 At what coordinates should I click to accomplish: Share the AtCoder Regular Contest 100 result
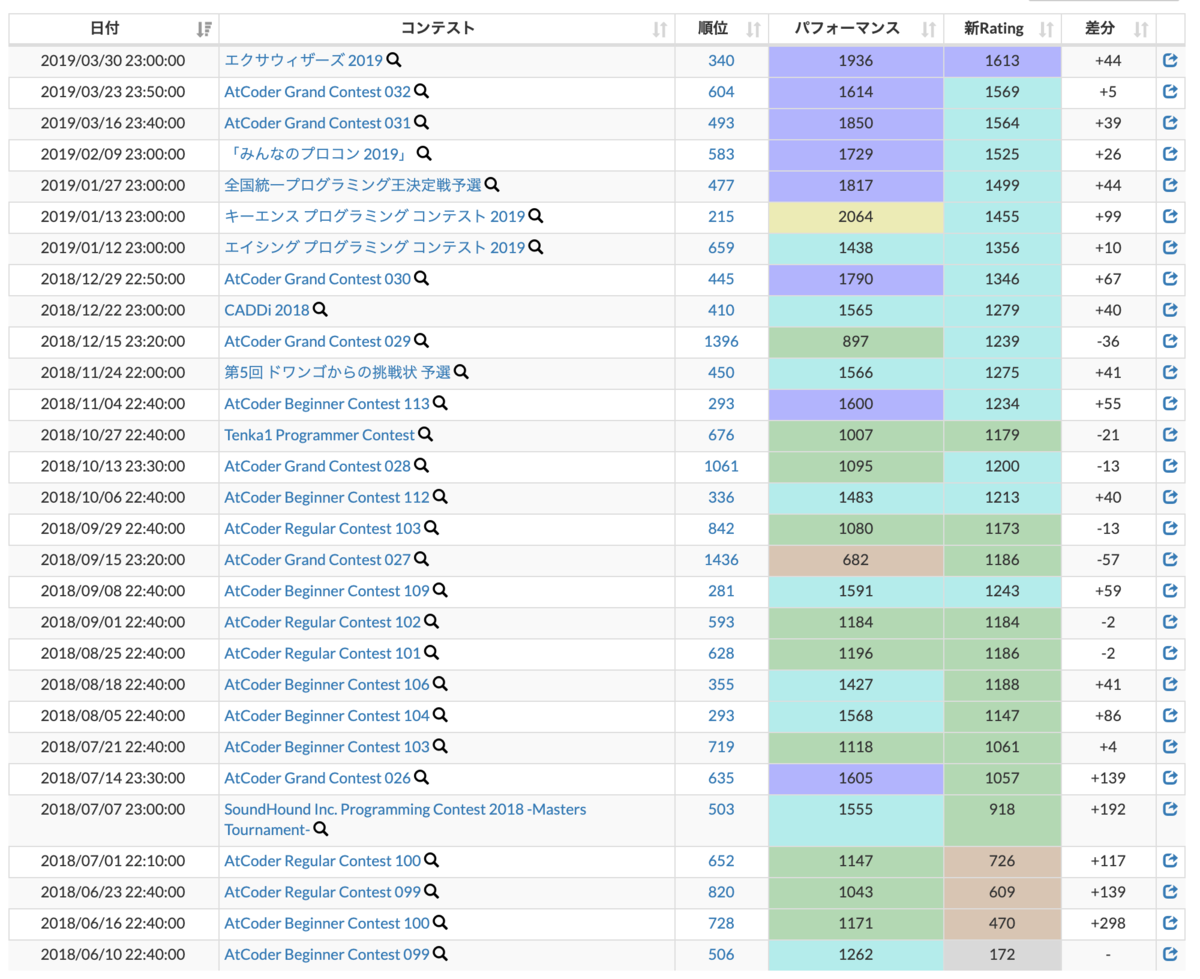click(1171, 860)
